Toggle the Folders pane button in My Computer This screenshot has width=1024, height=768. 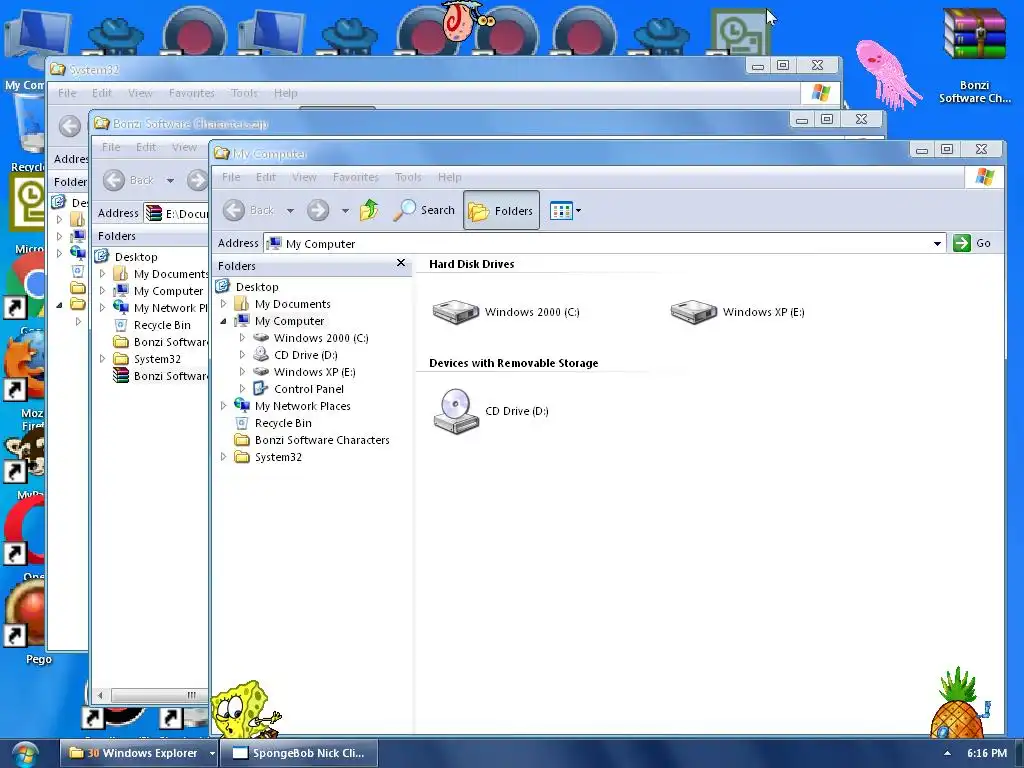pyautogui.click(x=502, y=210)
